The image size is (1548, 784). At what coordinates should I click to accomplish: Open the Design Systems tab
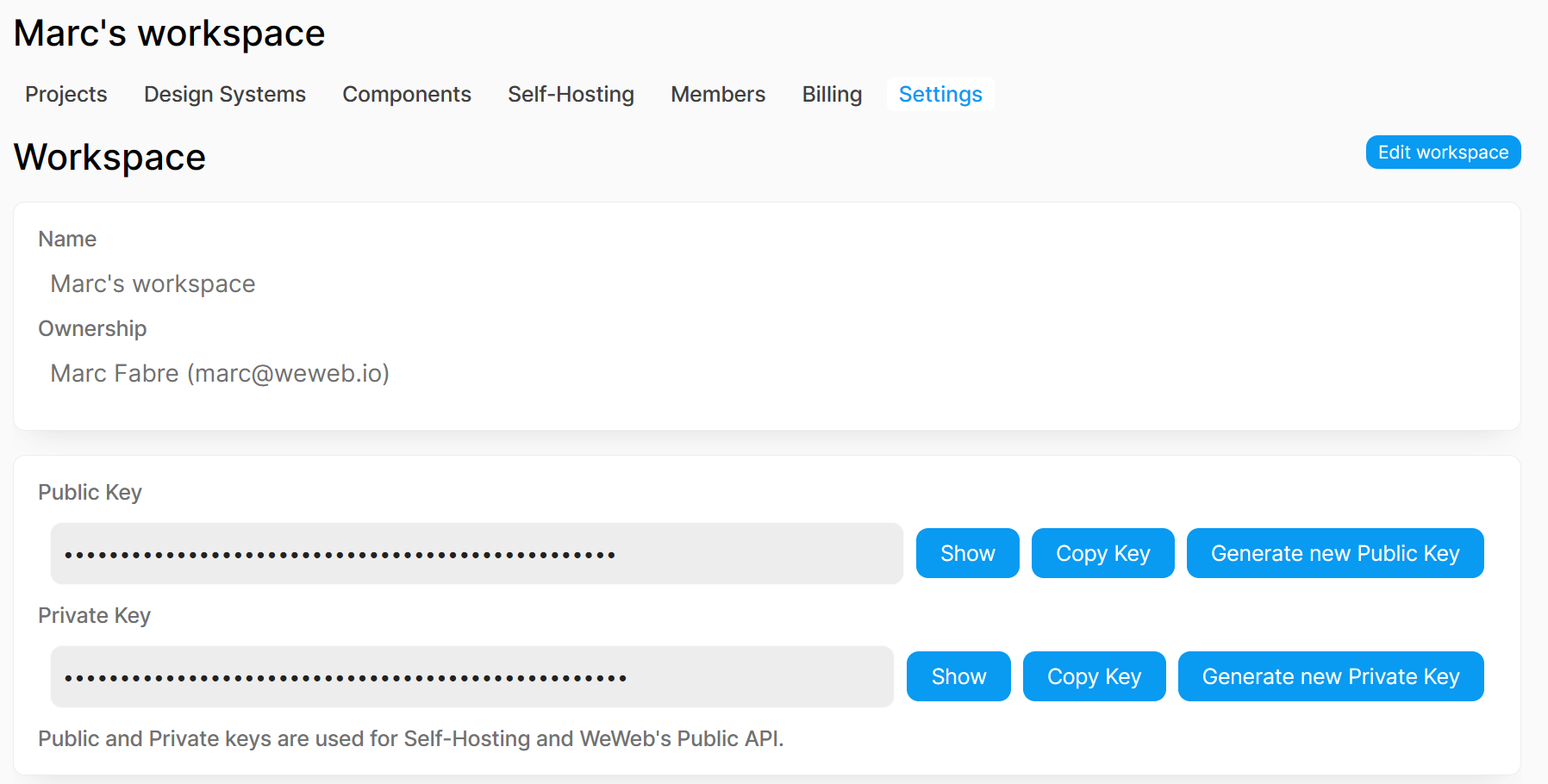(224, 95)
